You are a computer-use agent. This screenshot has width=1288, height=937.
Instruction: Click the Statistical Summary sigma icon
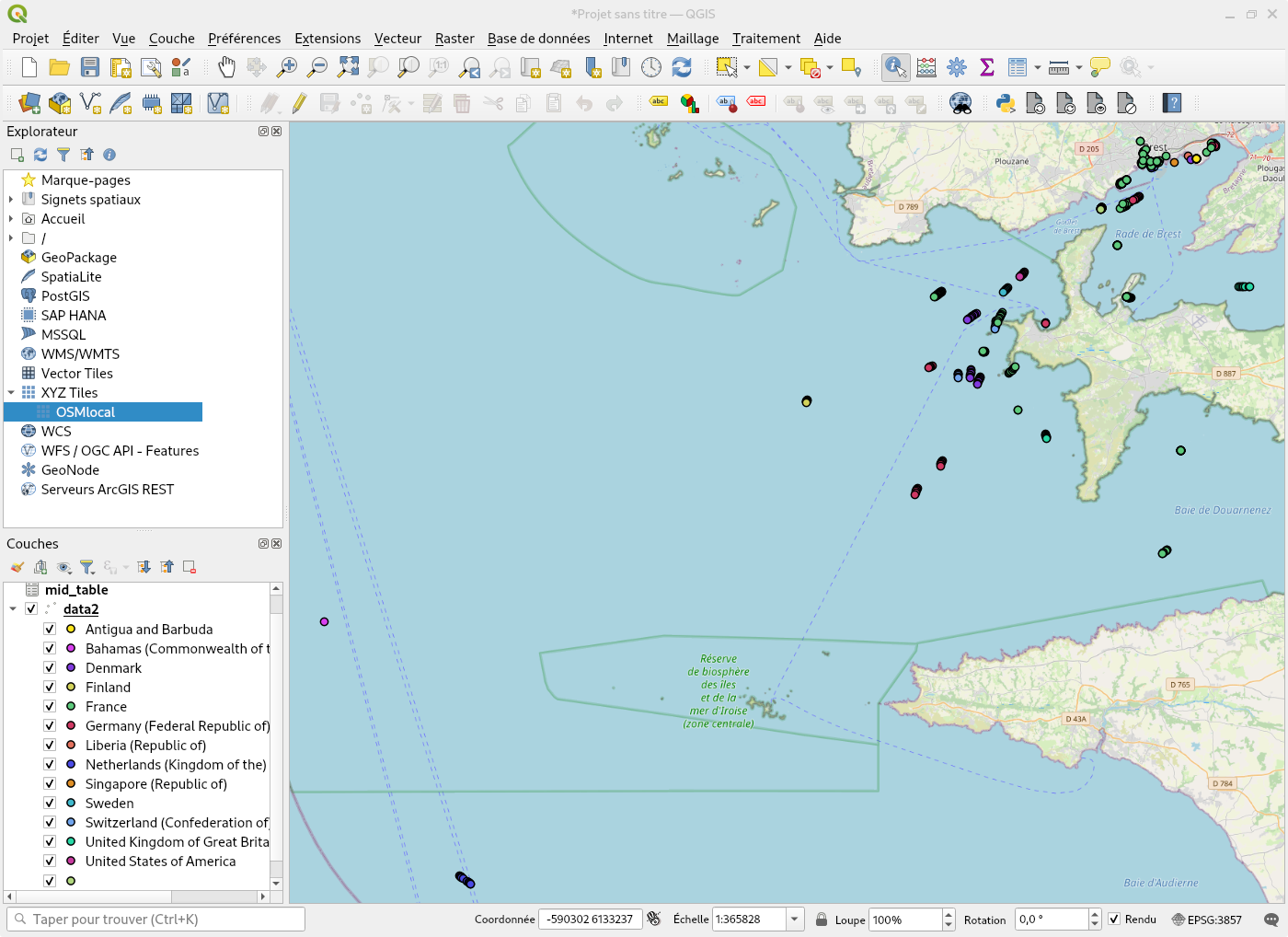point(987,67)
